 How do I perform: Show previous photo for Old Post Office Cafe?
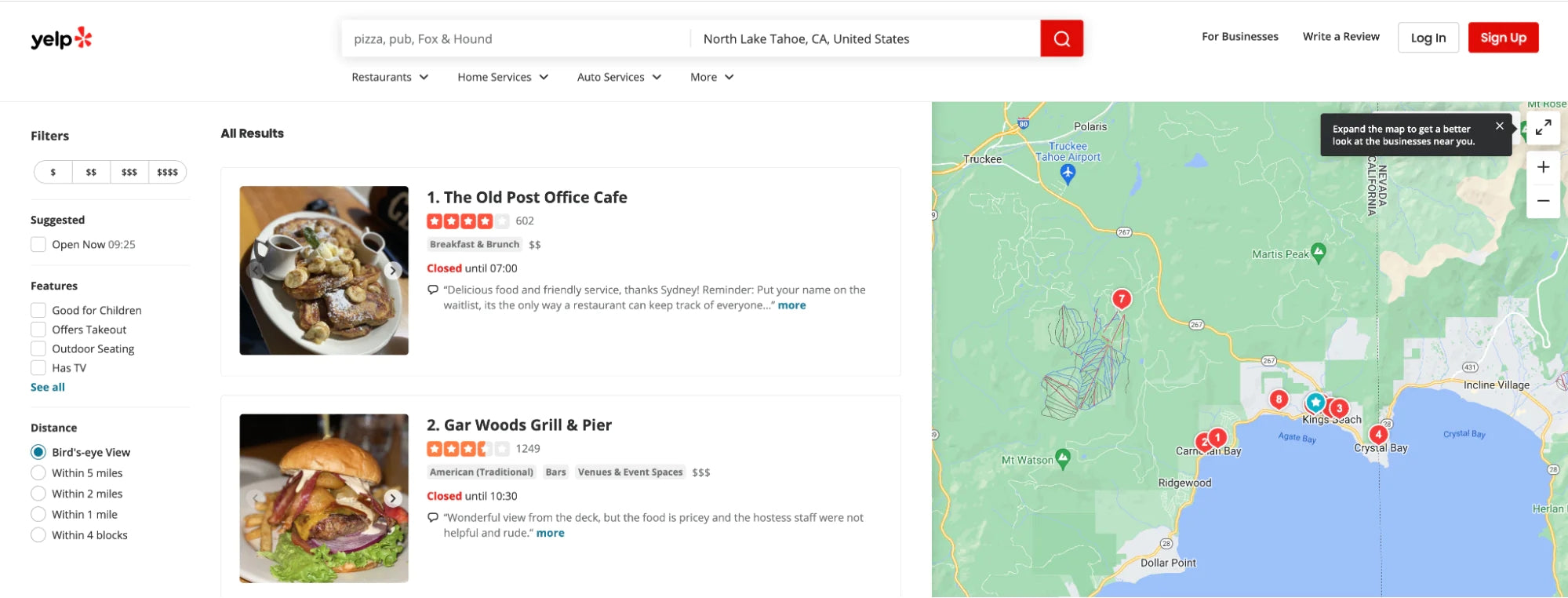point(256,271)
